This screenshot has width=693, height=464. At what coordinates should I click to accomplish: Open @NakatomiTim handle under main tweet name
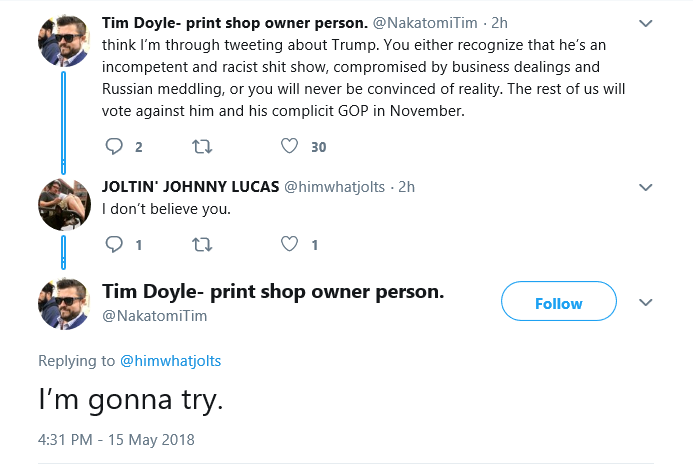(x=155, y=316)
